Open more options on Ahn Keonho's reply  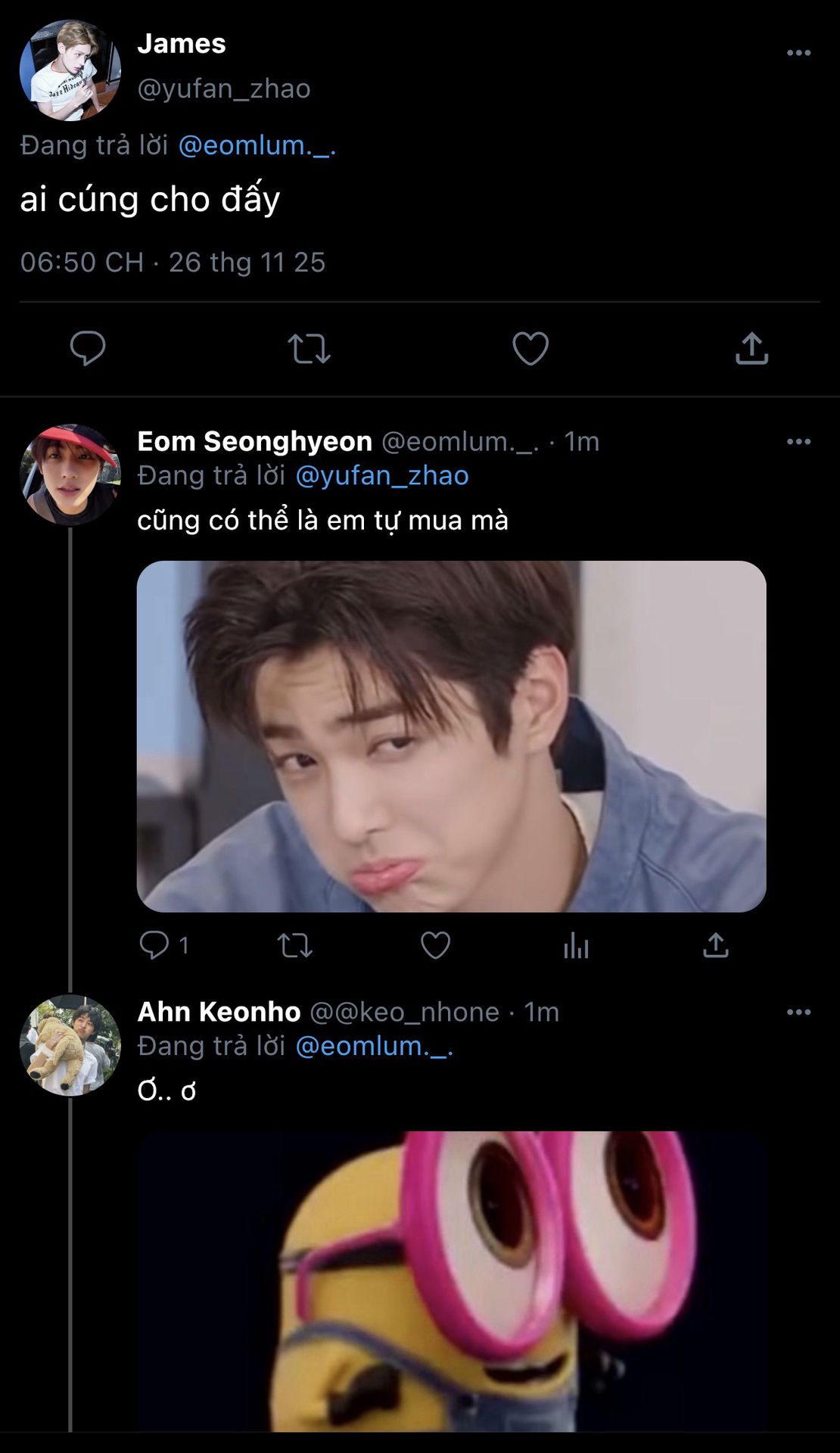coord(798,1013)
